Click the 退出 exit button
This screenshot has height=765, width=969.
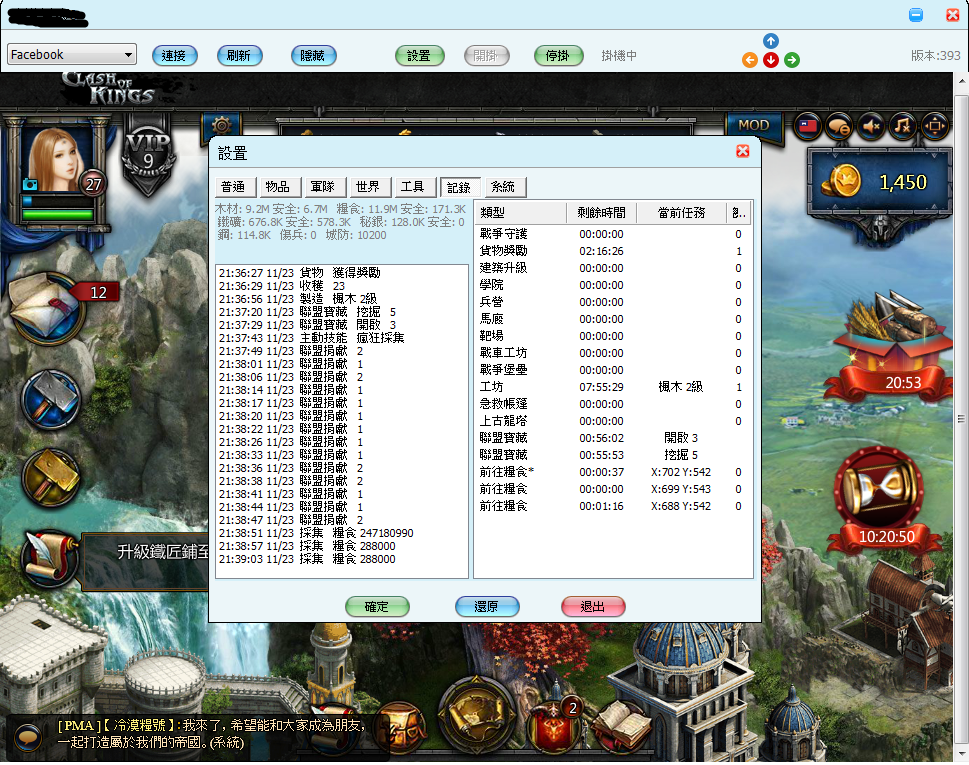593,607
